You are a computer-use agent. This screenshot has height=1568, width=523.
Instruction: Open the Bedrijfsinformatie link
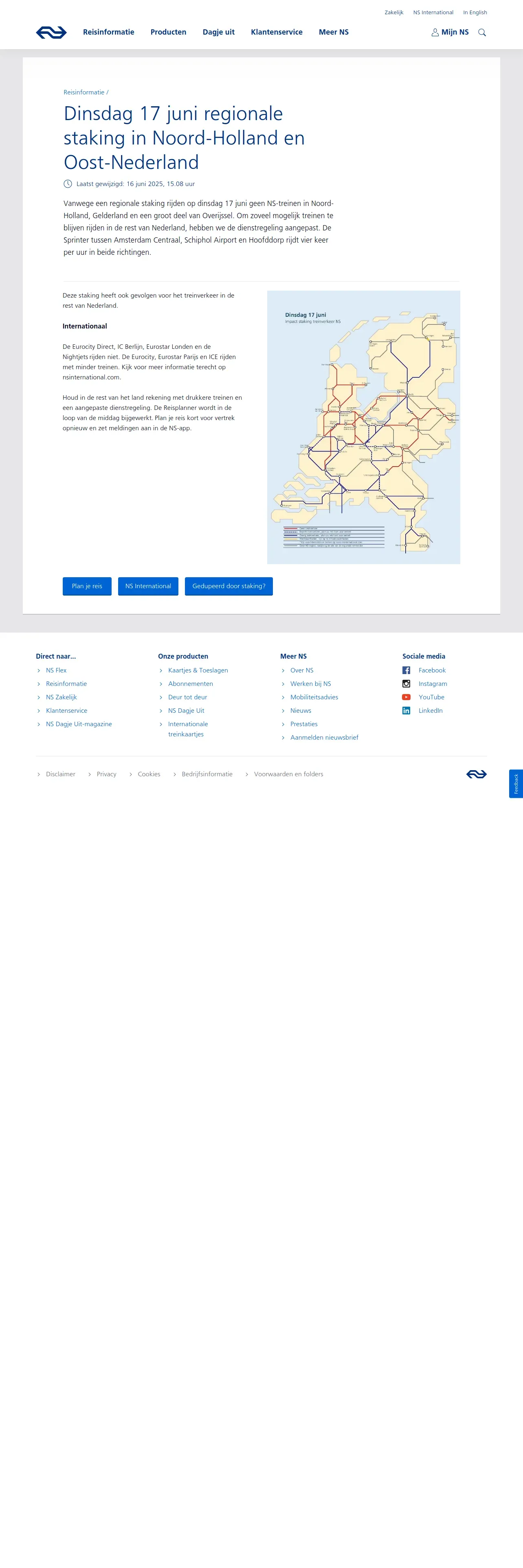pyautogui.click(x=207, y=774)
